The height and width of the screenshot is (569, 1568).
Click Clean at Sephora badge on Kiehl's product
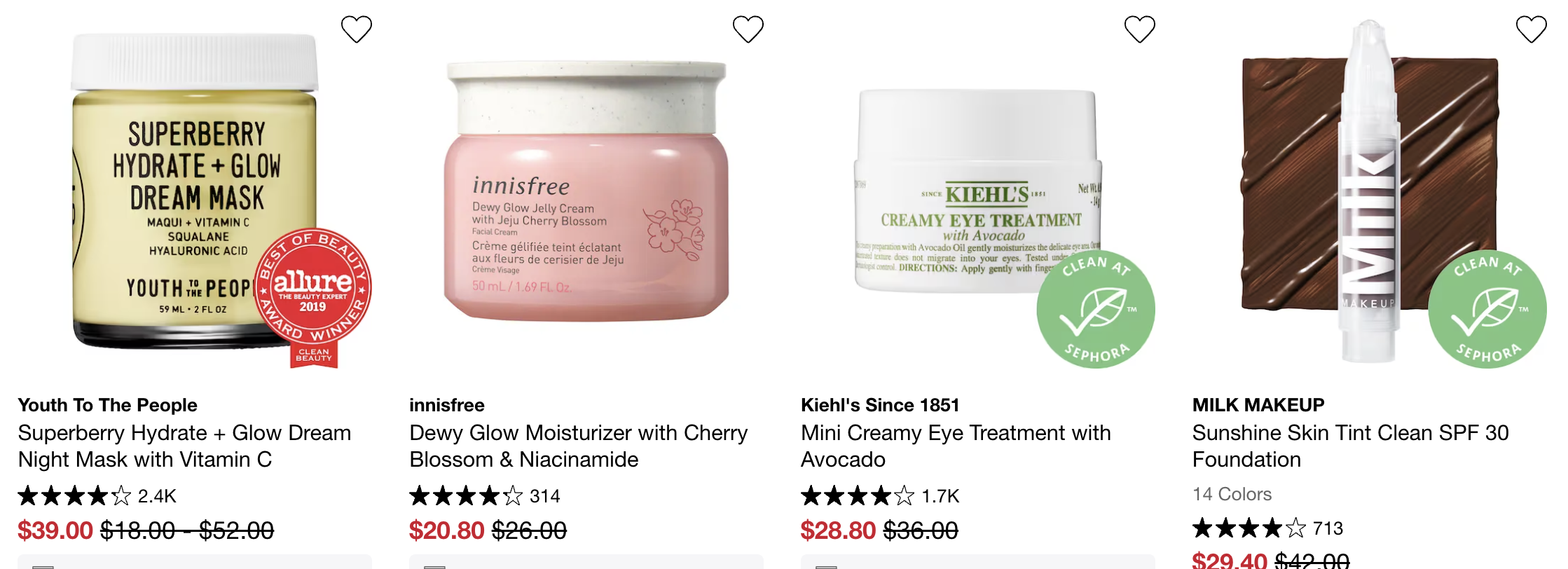point(1096,309)
